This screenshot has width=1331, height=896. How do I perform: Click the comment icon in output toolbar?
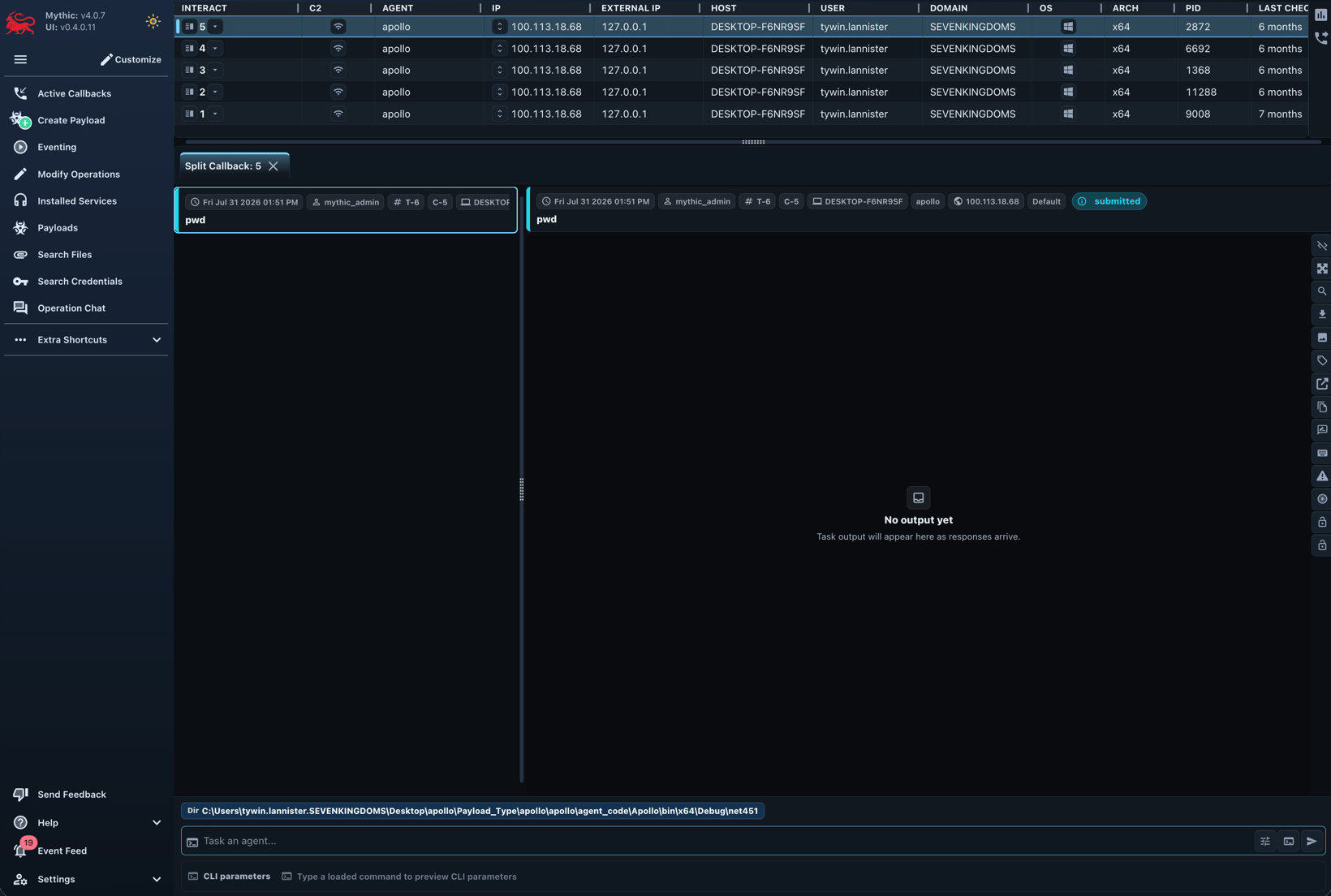[1322, 429]
